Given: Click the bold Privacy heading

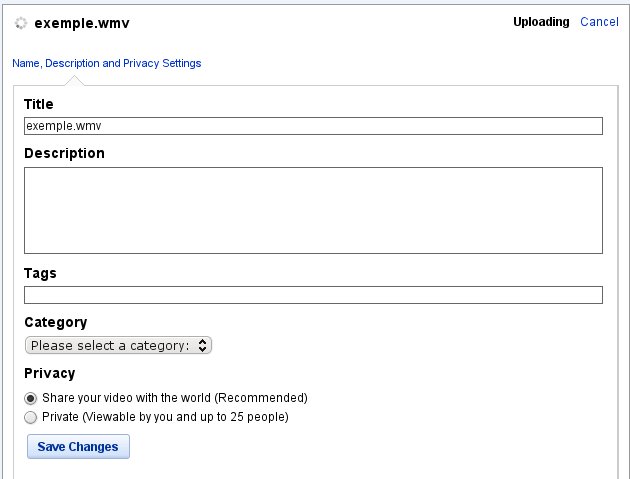Looking at the screenshot, I should [x=49, y=373].
